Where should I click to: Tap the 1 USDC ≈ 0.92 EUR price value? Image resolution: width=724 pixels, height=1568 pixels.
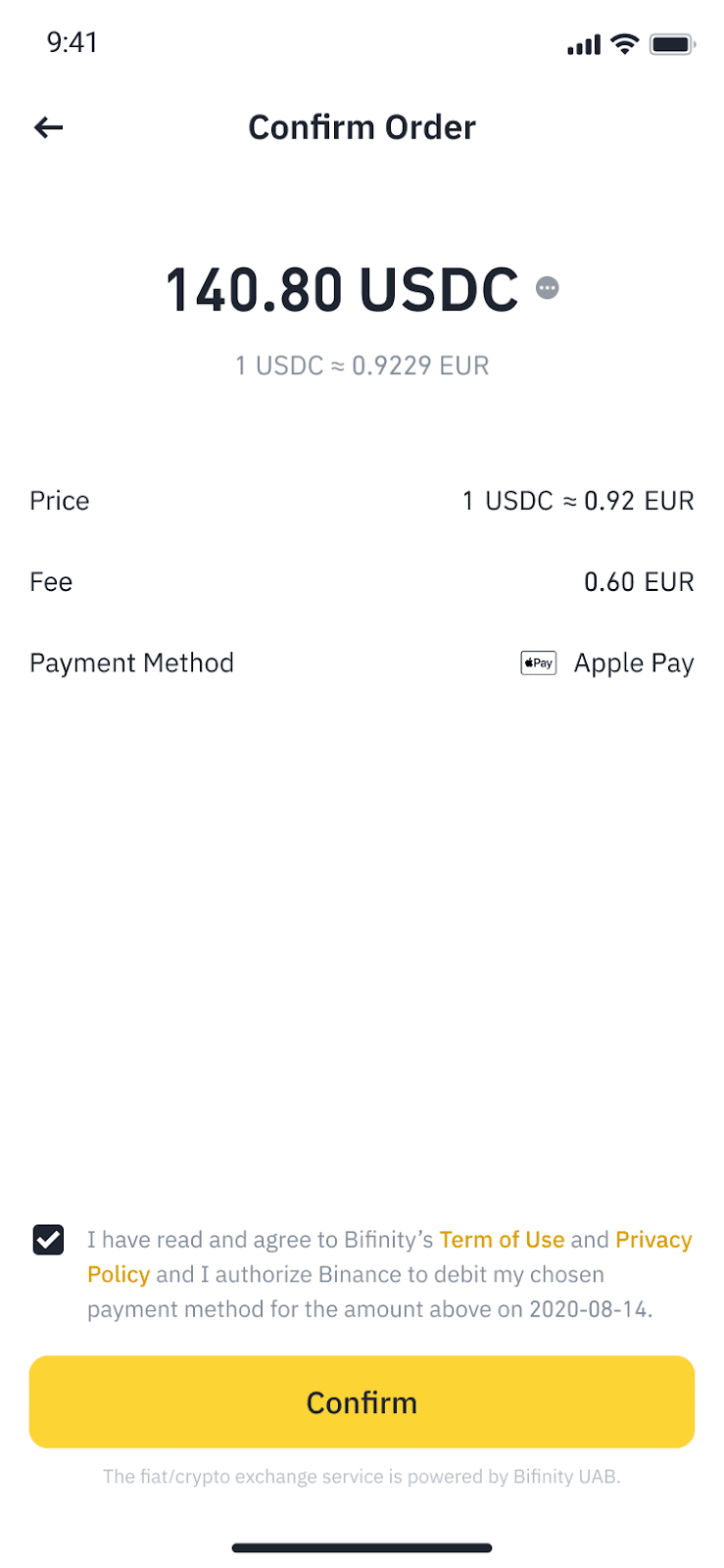coord(578,501)
